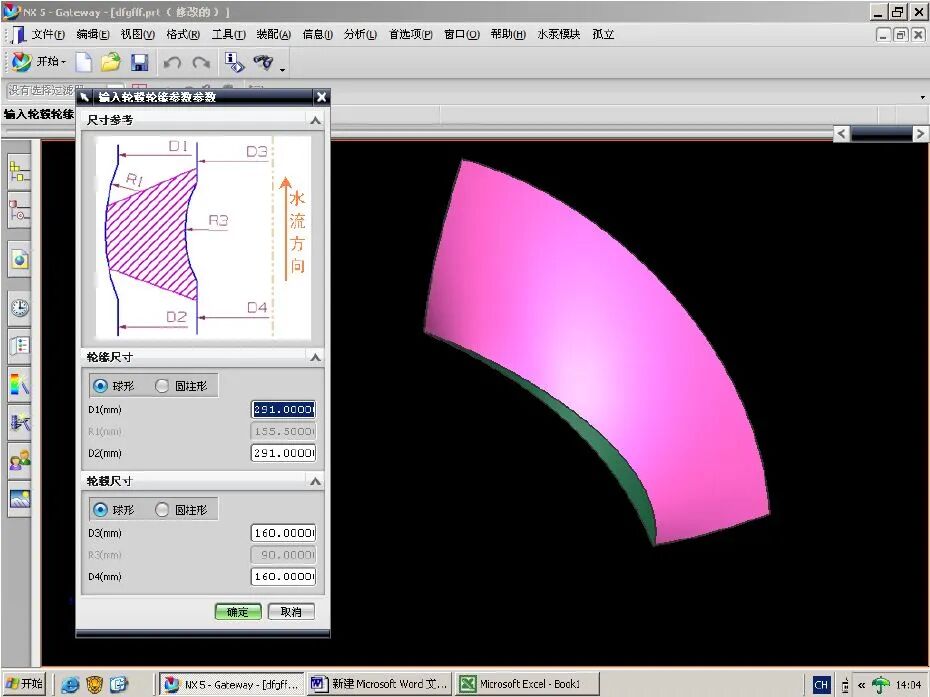Image resolution: width=930 pixels, height=697 pixels.
Task: Open the NX Start (开始) application menu
Action: (x=37, y=61)
